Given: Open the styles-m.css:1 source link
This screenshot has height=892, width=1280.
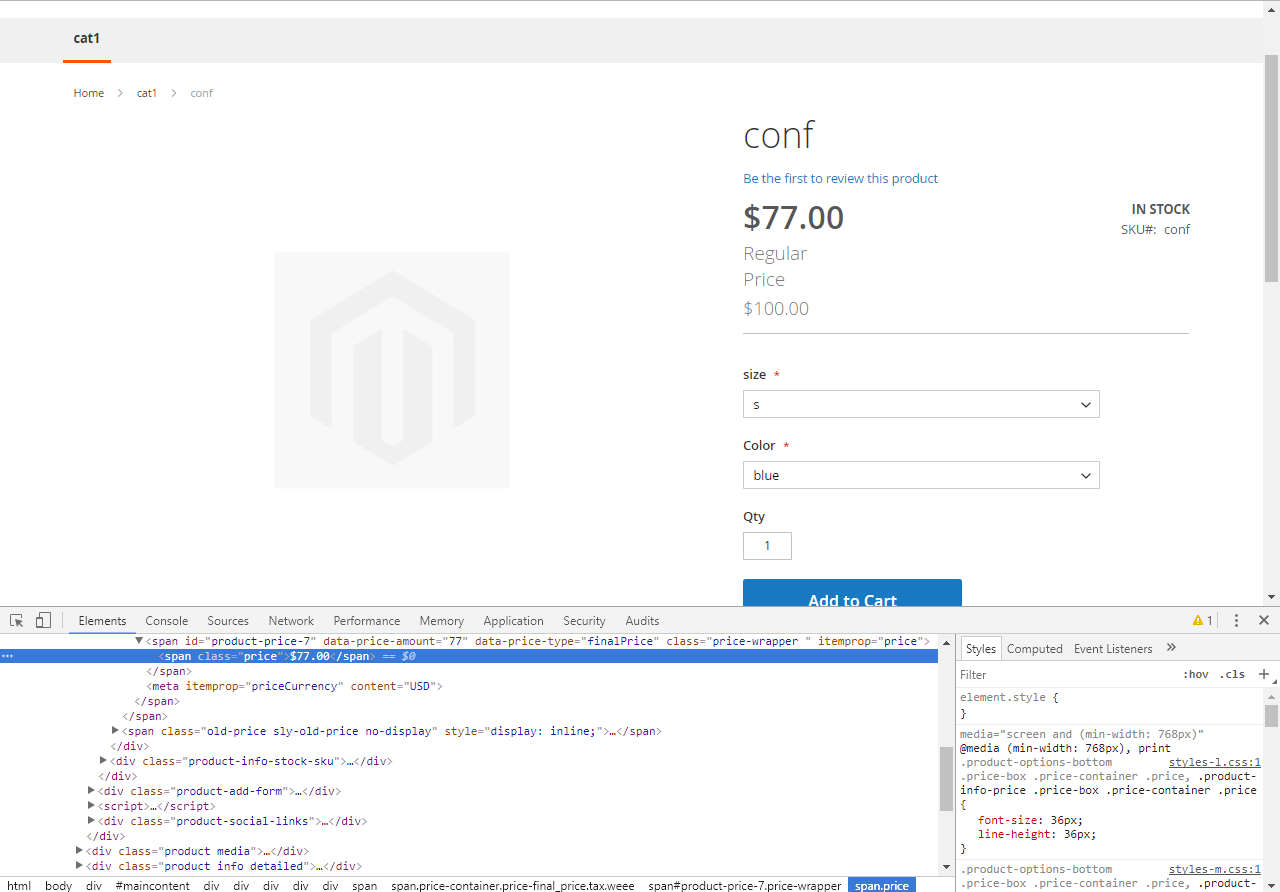Looking at the screenshot, I should click(1215, 869).
